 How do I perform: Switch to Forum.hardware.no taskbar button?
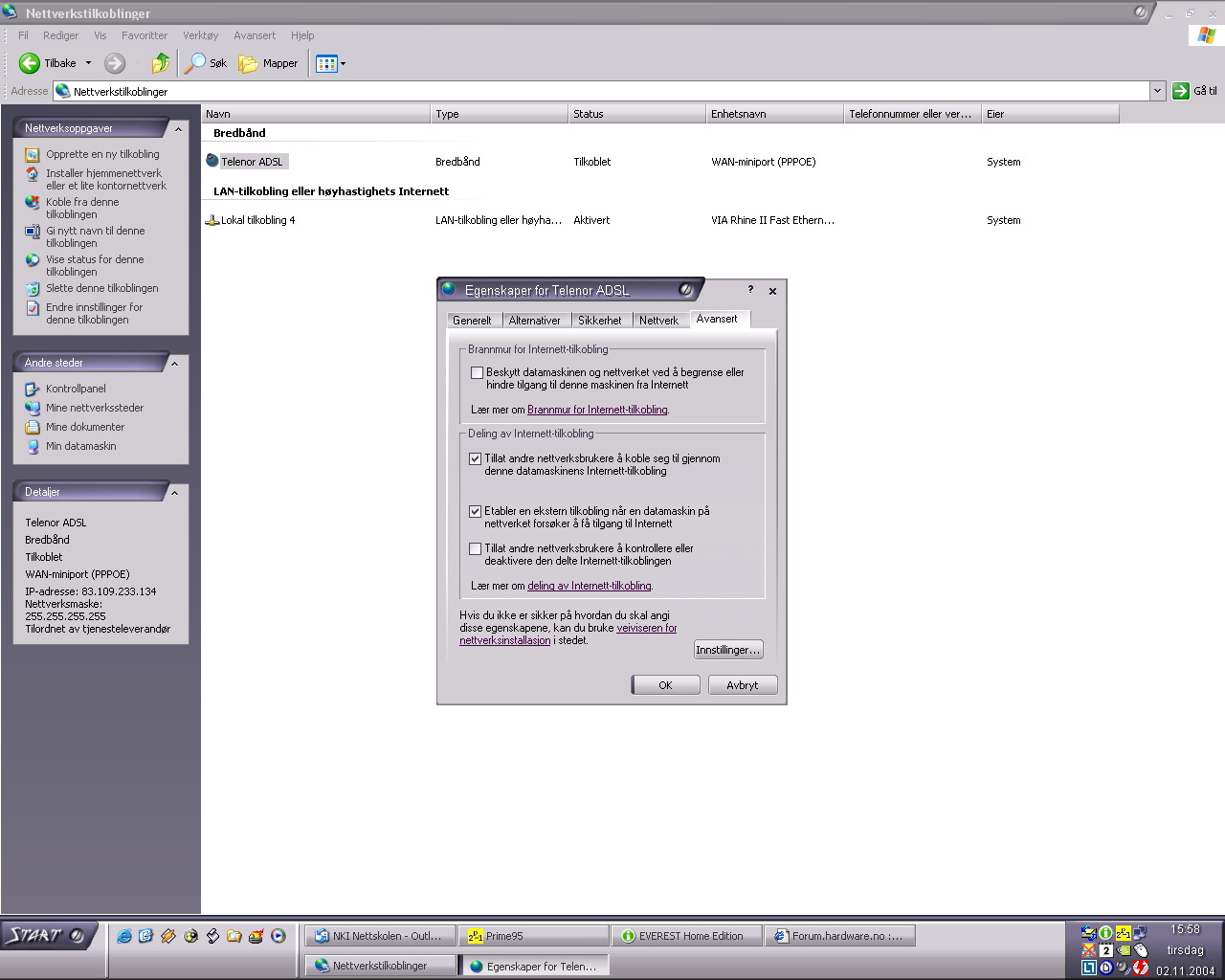click(840, 936)
